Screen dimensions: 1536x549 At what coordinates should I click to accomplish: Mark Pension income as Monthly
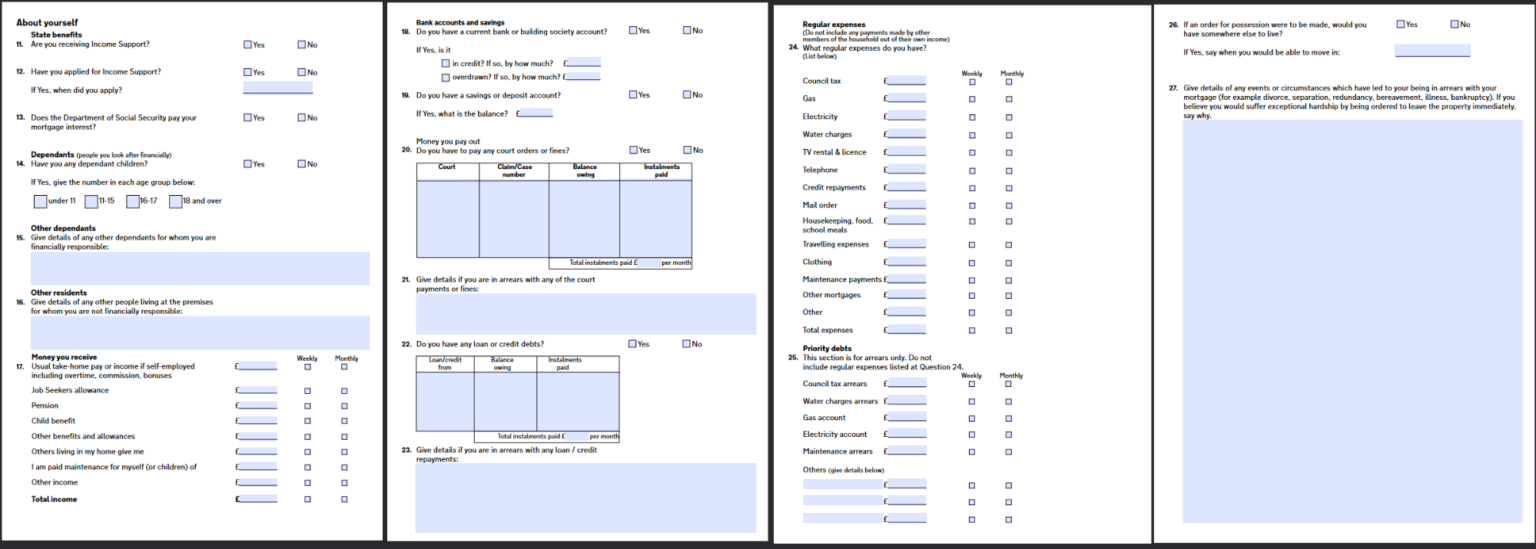[344, 406]
